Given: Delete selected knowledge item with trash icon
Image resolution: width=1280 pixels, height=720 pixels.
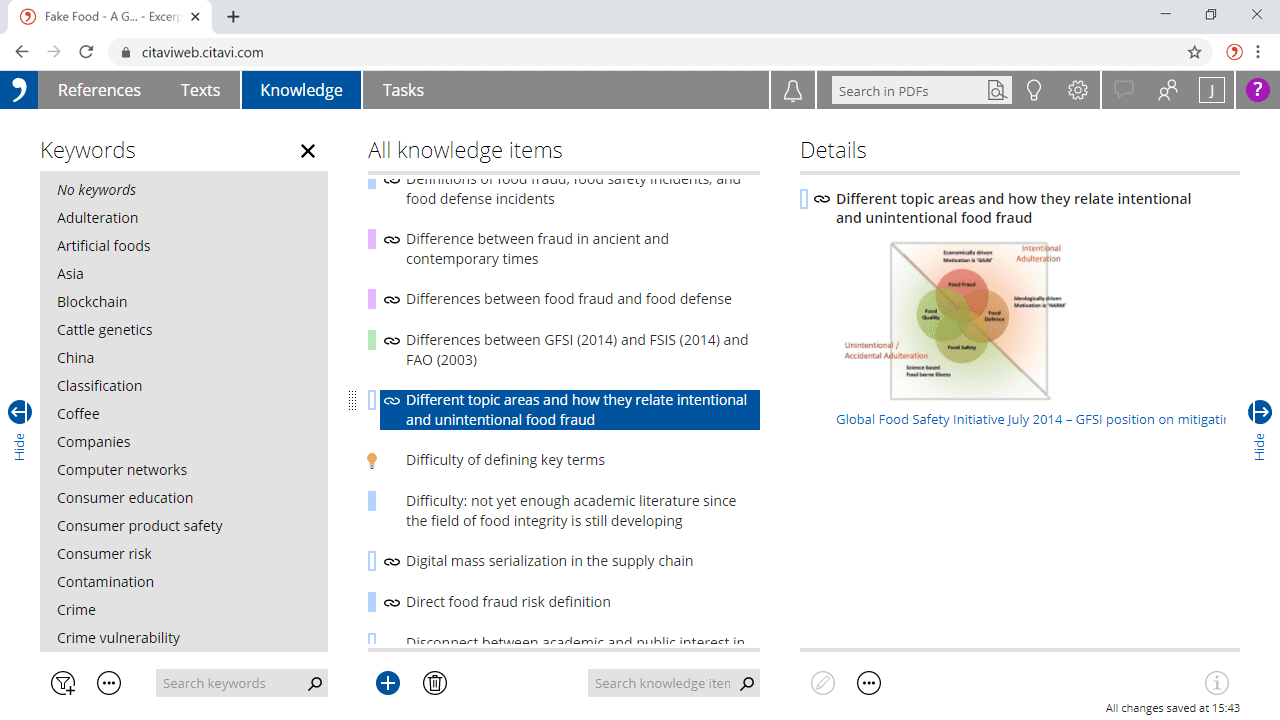Looking at the screenshot, I should pyautogui.click(x=435, y=683).
